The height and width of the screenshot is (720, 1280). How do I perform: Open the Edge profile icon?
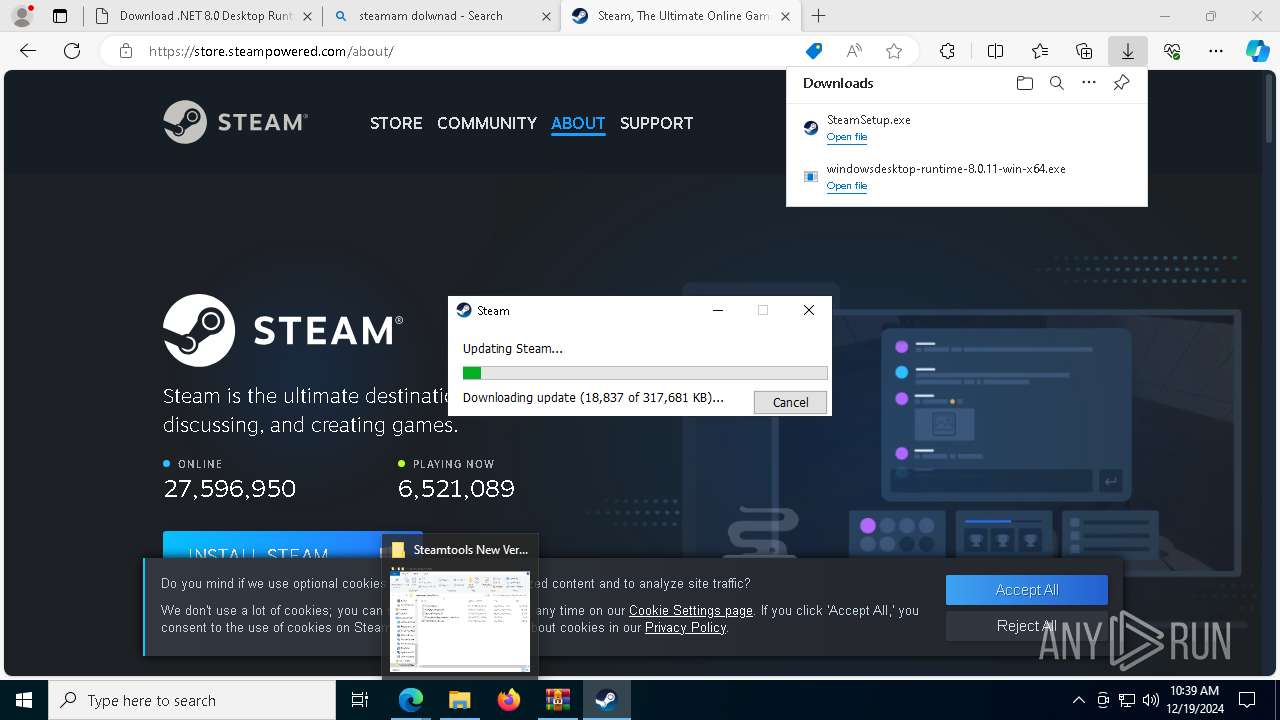point(21,16)
